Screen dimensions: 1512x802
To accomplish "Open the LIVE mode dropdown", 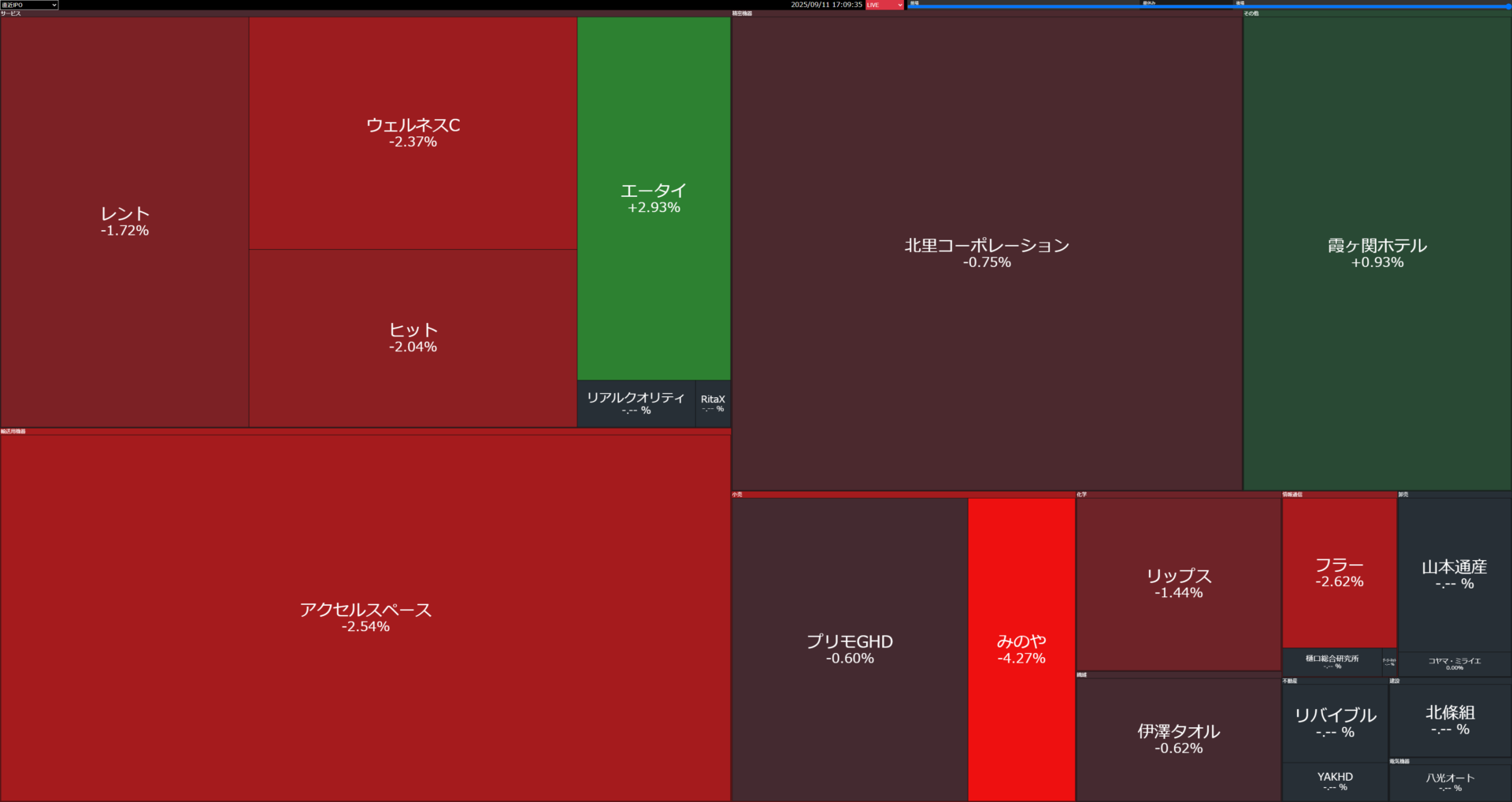I will pos(884,5).
